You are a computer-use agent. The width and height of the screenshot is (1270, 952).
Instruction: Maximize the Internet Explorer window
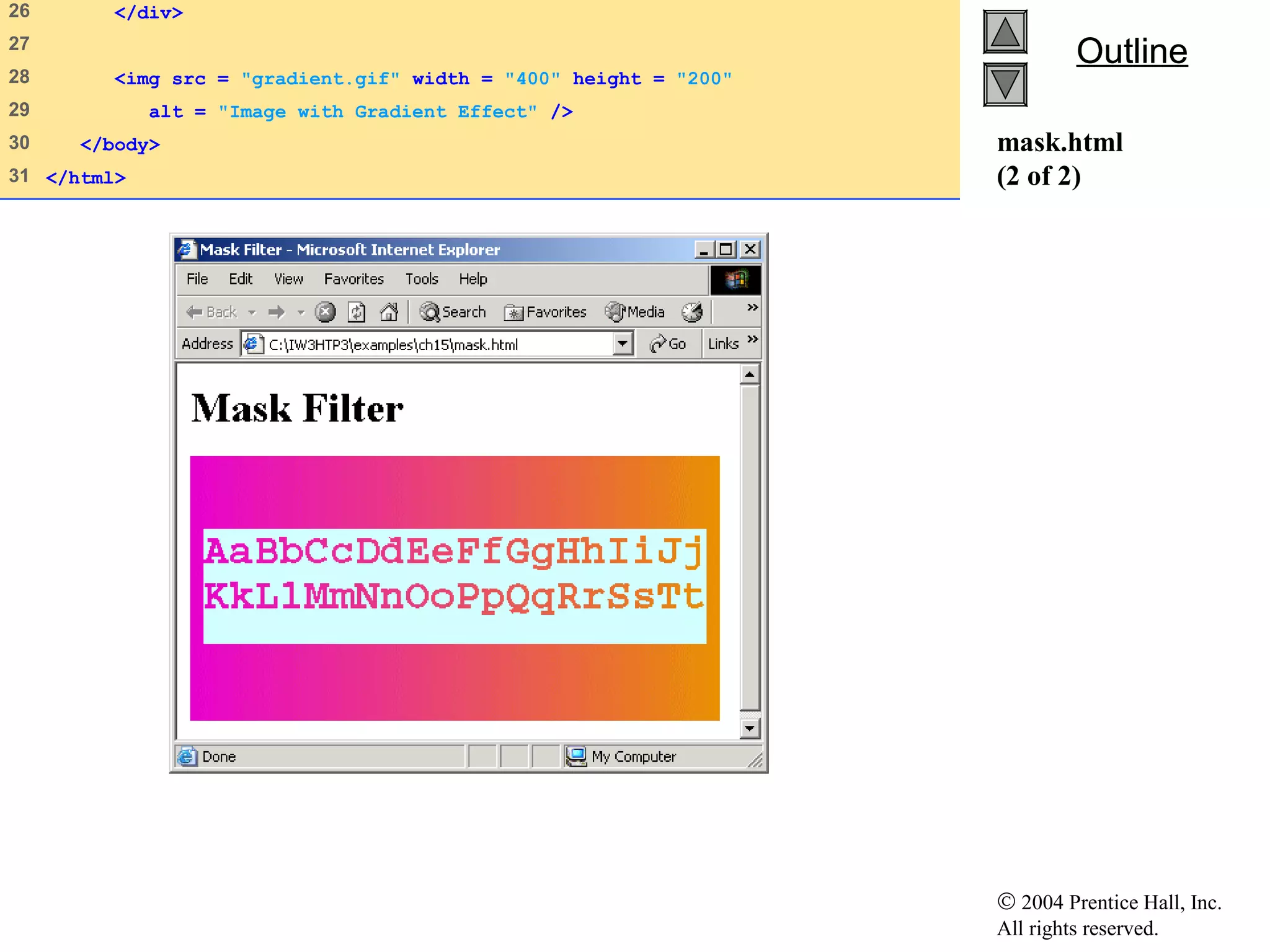tap(725, 250)
